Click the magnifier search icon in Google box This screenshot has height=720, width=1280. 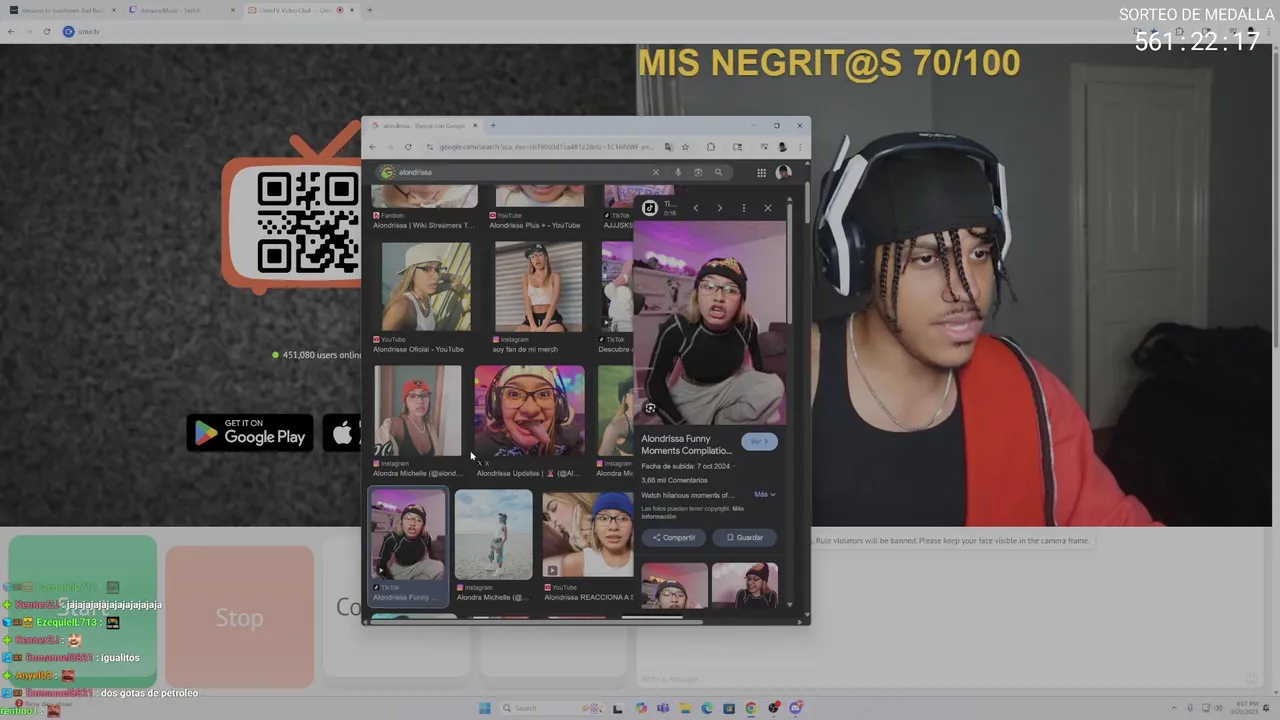718,172
